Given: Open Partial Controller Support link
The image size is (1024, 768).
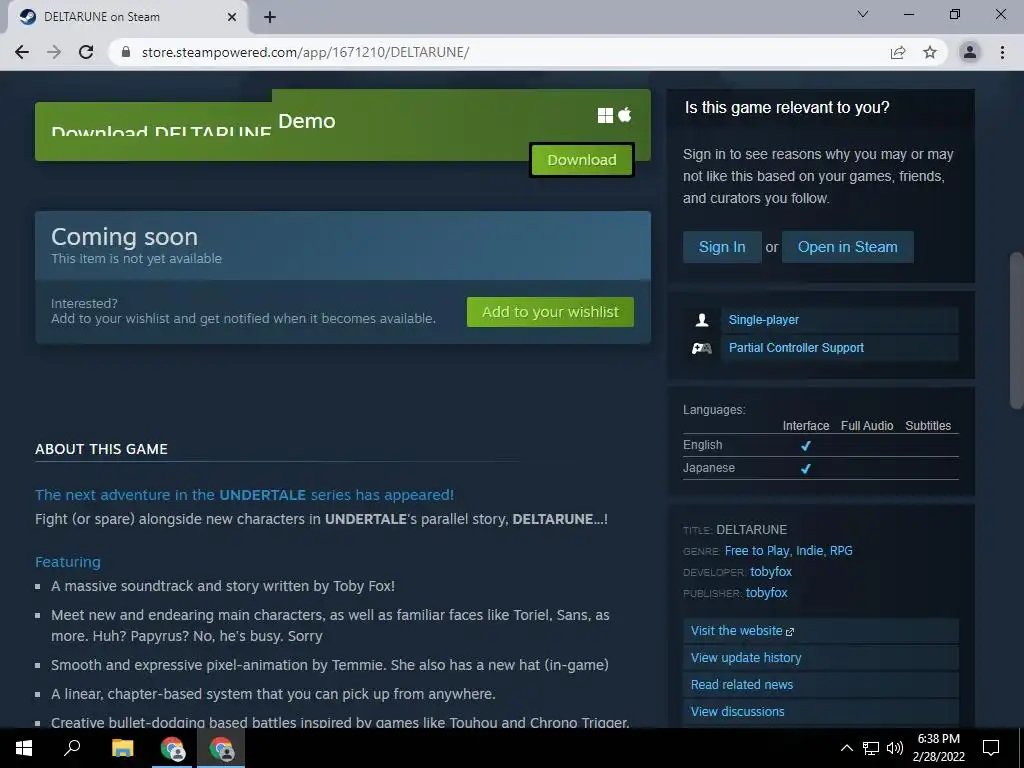Looking at the screenshot, I should coord(796,348).
